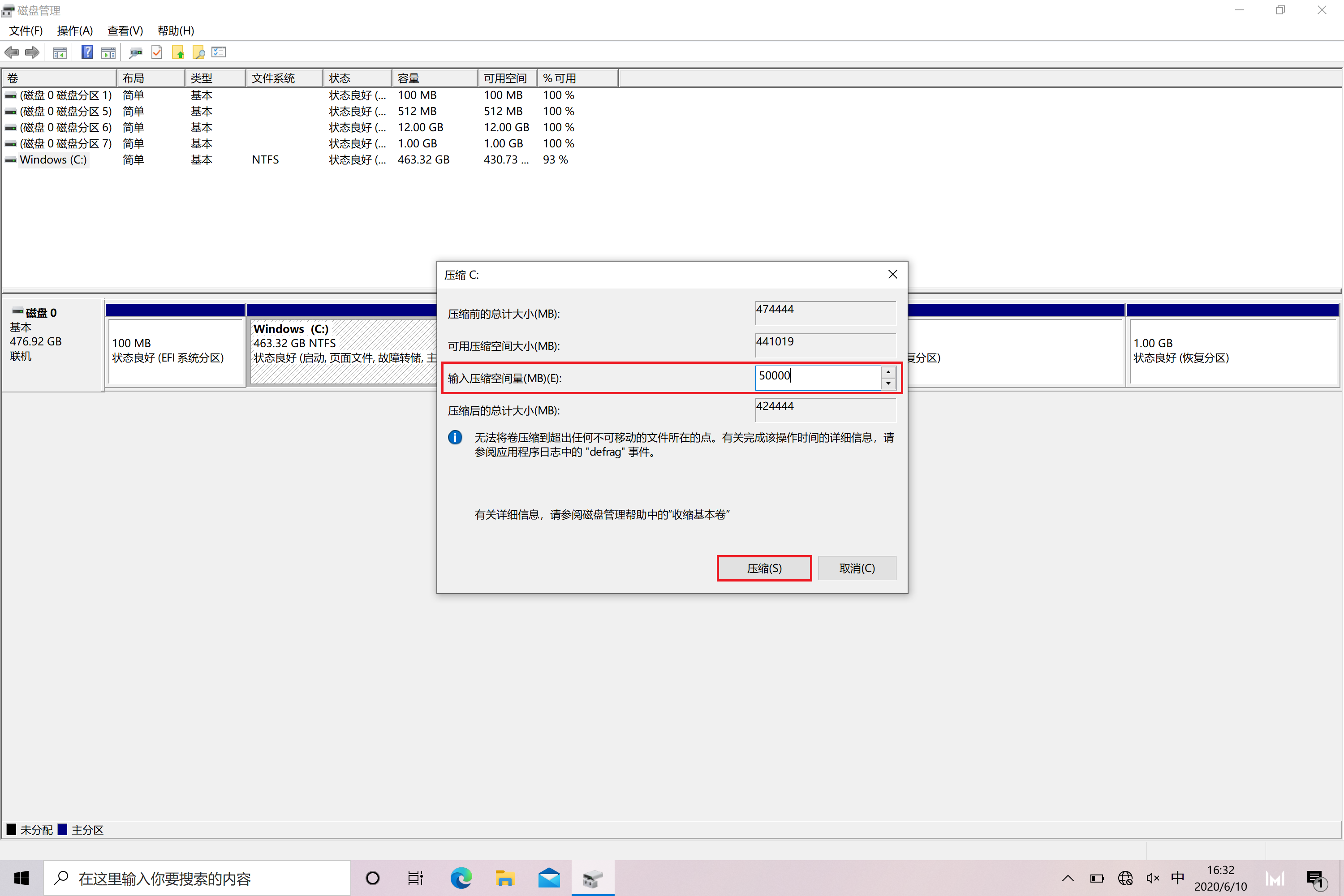Close the 压缩 C: dialog
Viewport: 1344px width, 896px height.
(892, 275)
